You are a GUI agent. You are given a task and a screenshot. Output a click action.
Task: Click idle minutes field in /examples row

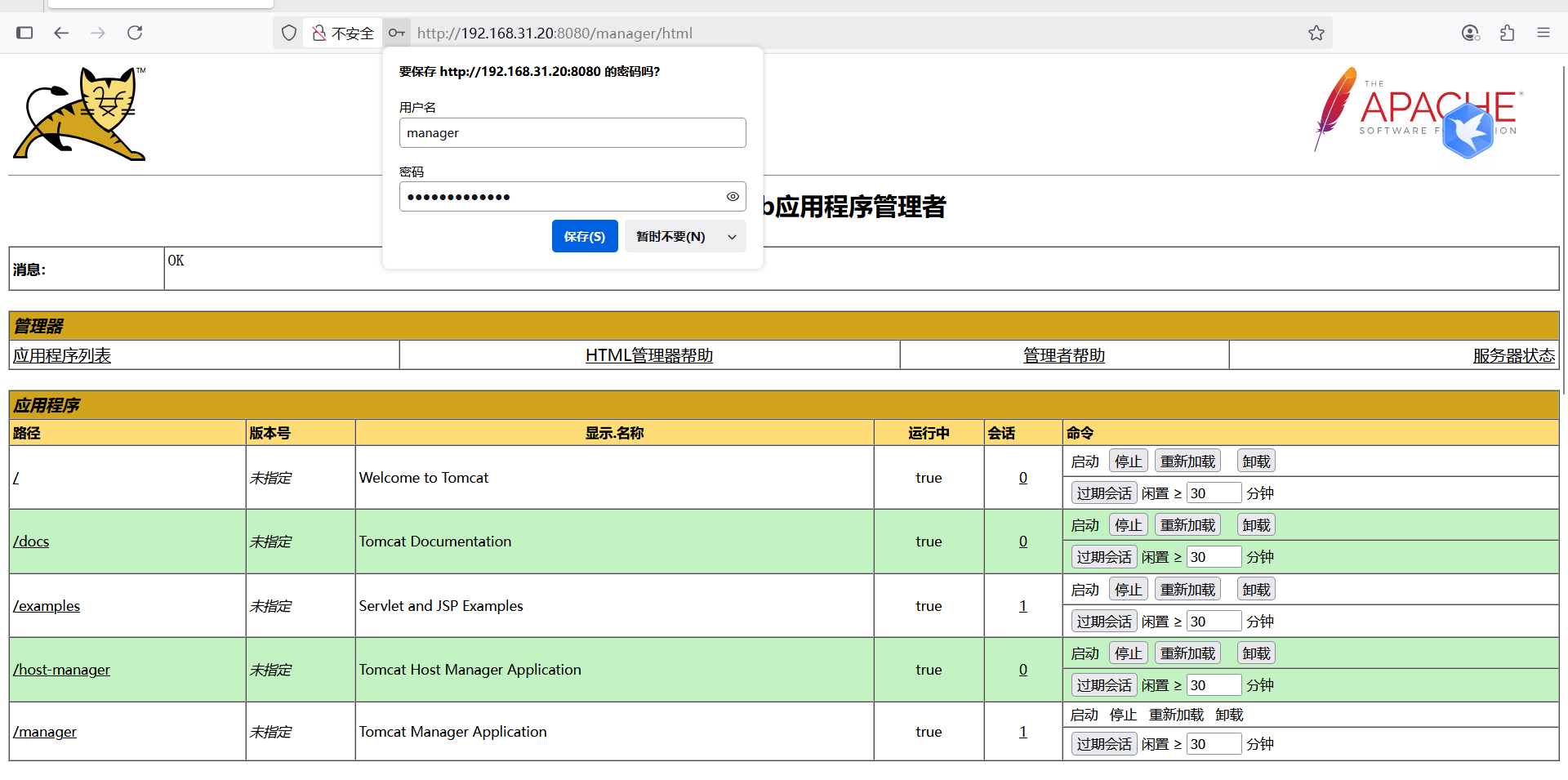coord(1214,622)
